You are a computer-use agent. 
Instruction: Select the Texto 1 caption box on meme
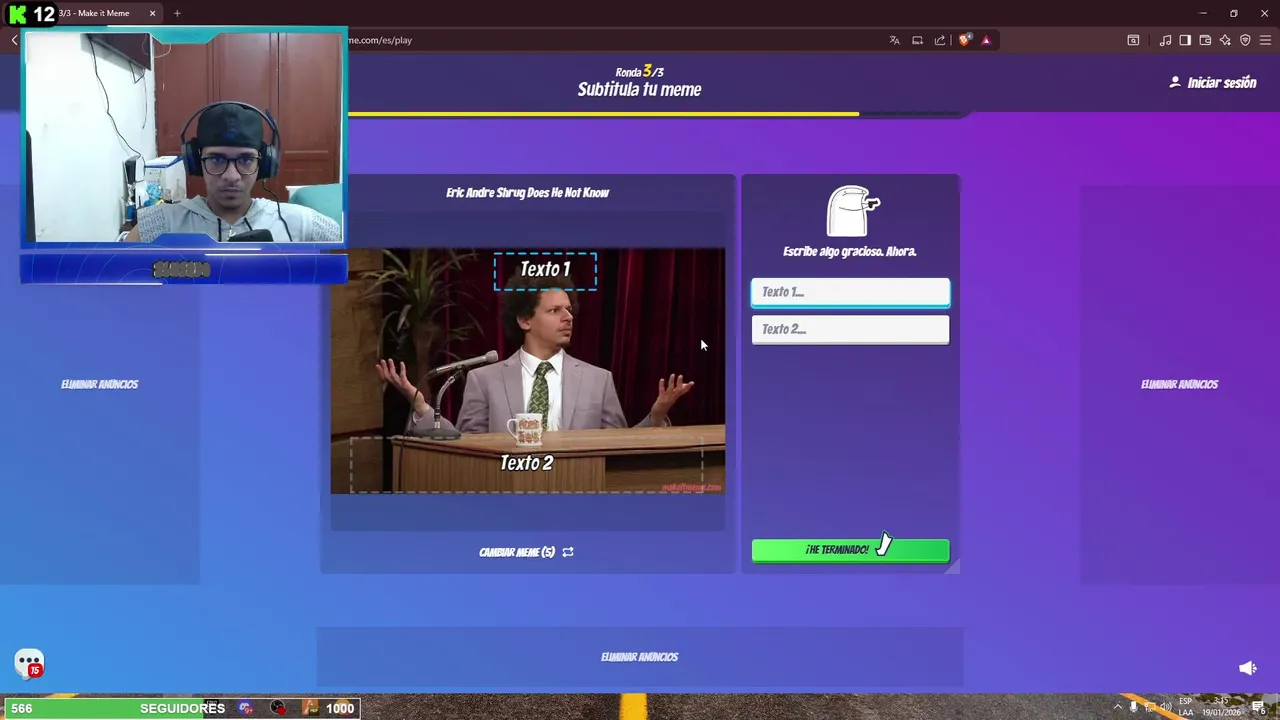tap(545, 269)
